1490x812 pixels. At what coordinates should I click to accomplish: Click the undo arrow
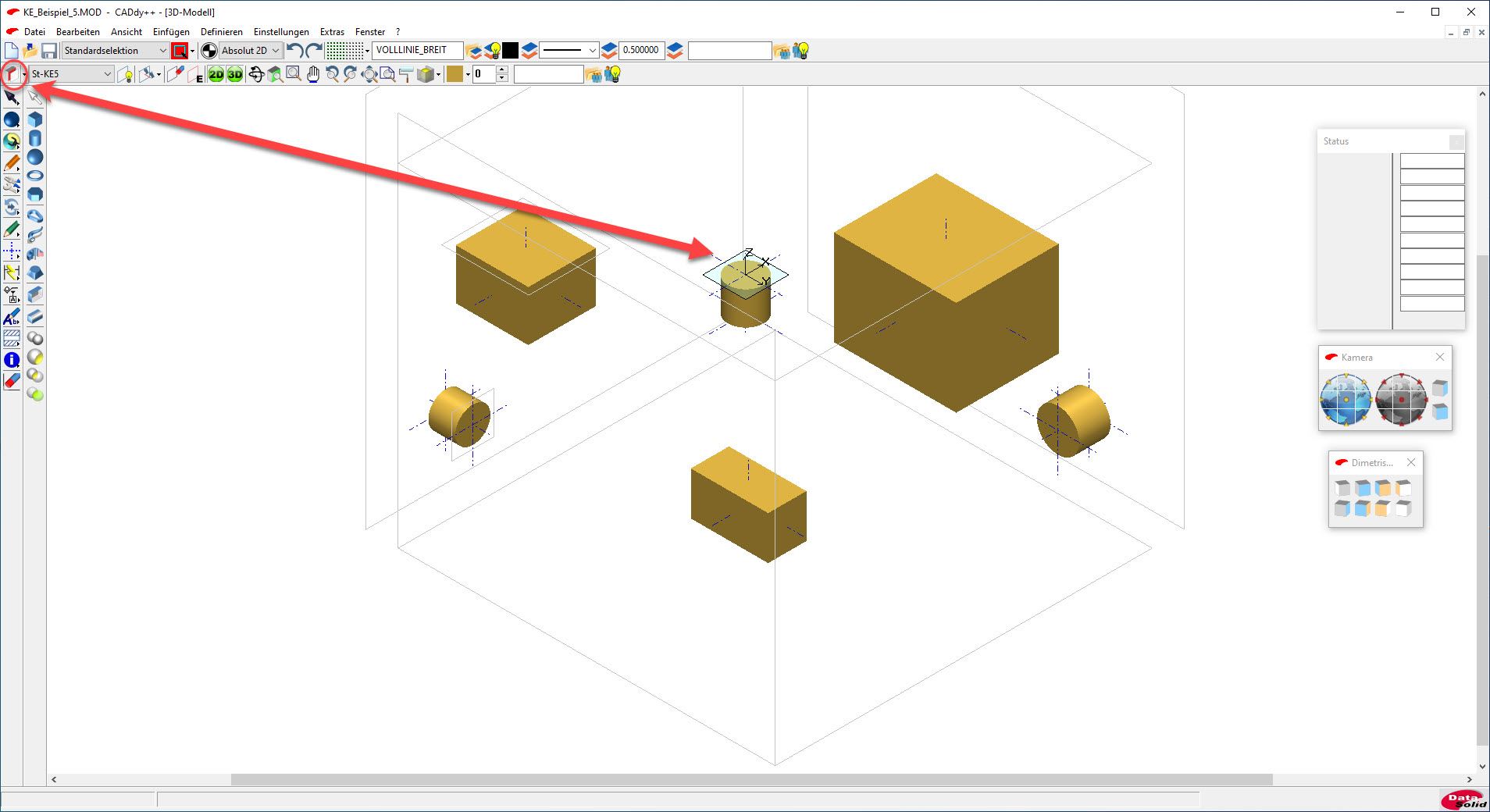pyautogui.click(x=294, y=51)
